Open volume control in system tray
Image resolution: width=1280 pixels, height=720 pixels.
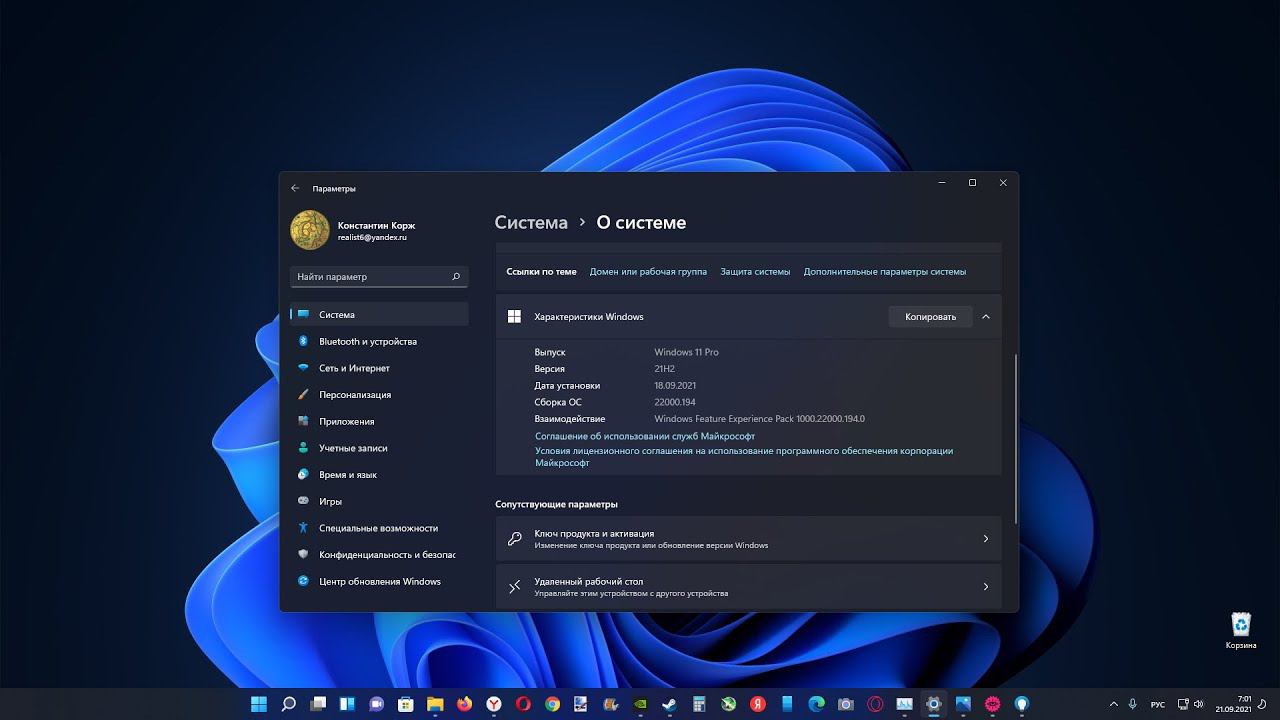point(1198,704)
